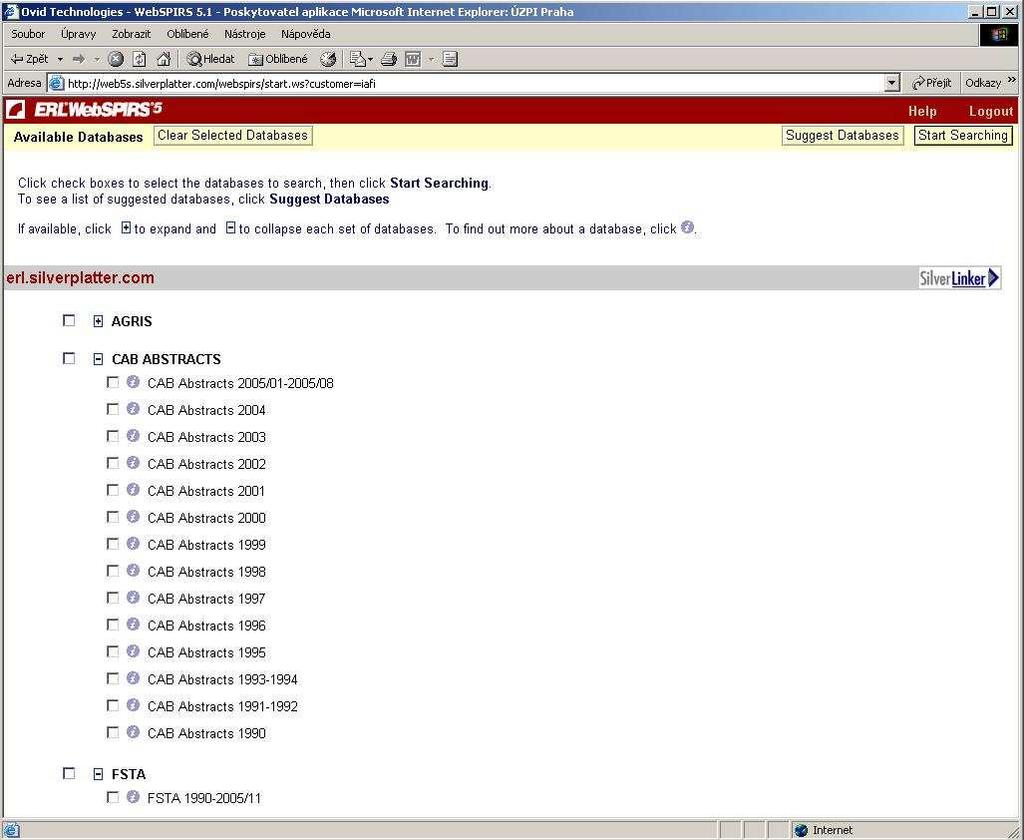Open the Nápověda menu
This screenshot has width=1024, height=840.
(306, 34)
